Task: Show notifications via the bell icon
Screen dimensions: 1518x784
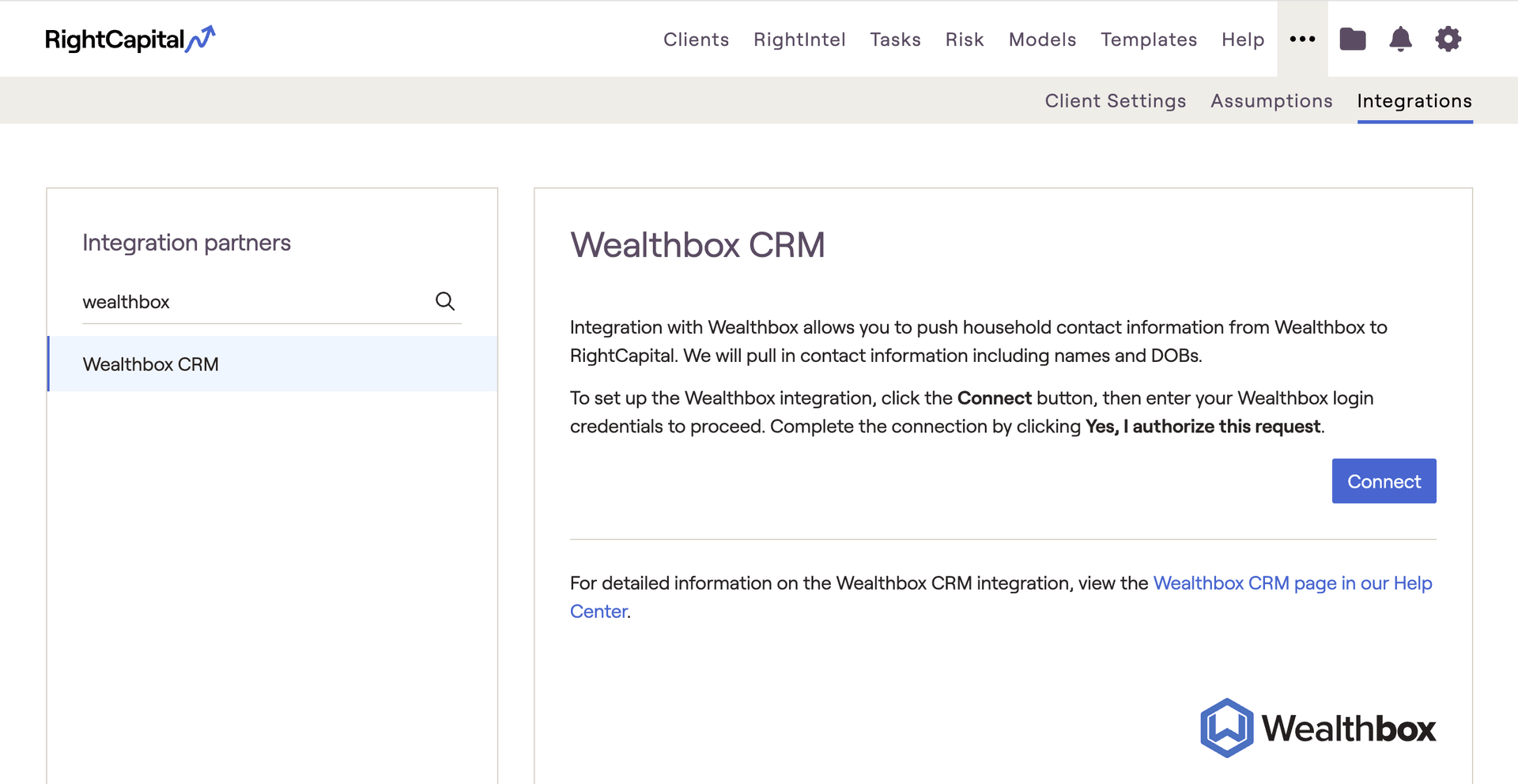Action: 1400,39
